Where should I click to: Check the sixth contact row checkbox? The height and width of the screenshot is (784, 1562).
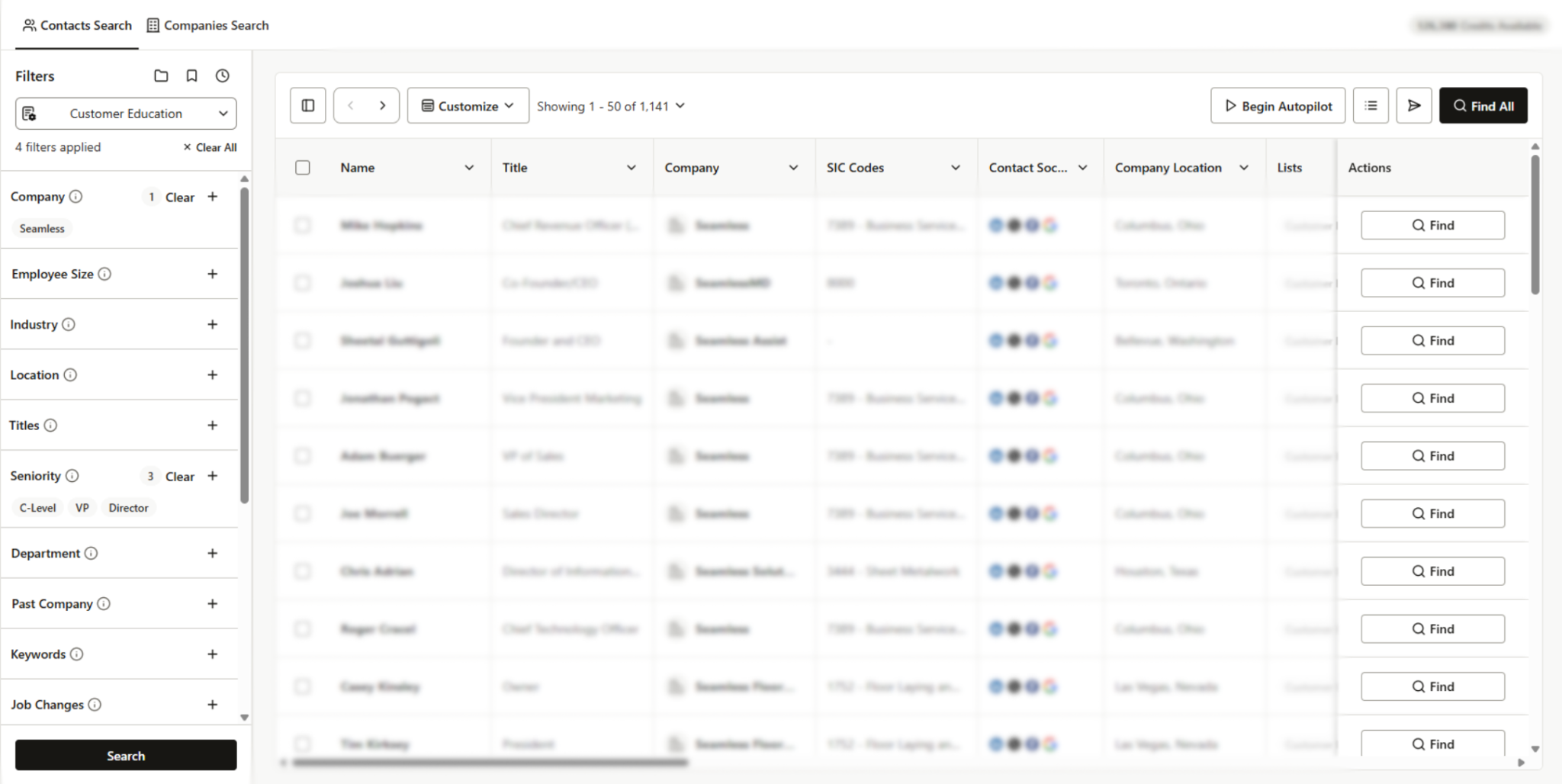[x=303, y=513]
